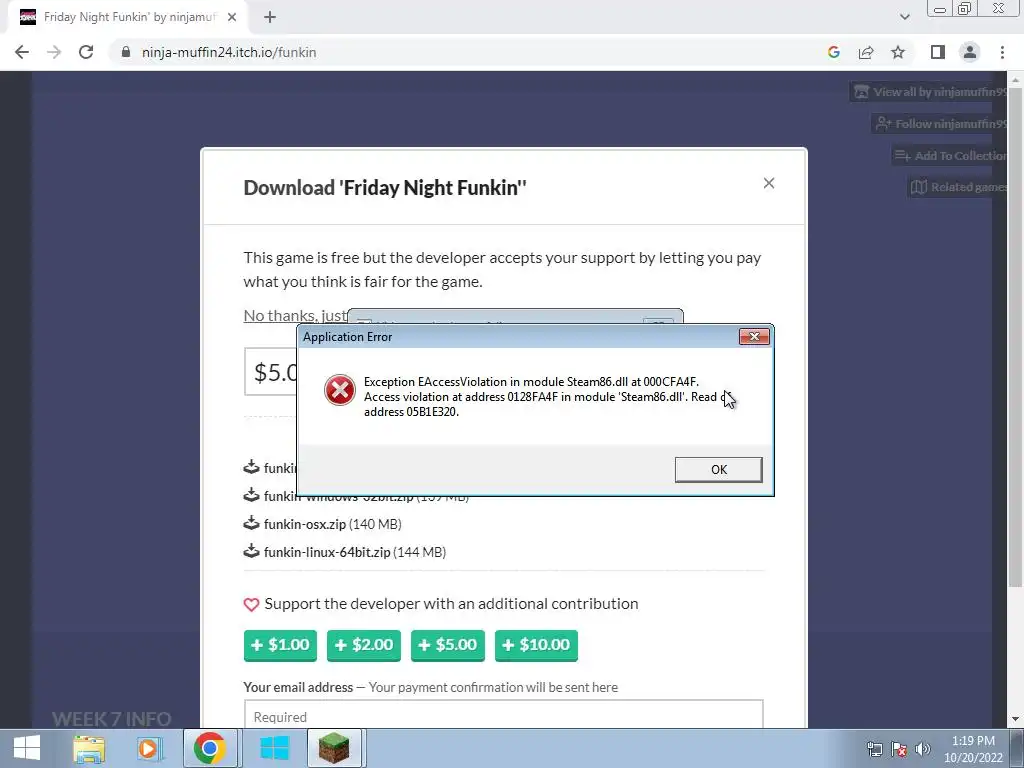
Task: Click OK in the Application Error dialog
Action: coord(718,470)
